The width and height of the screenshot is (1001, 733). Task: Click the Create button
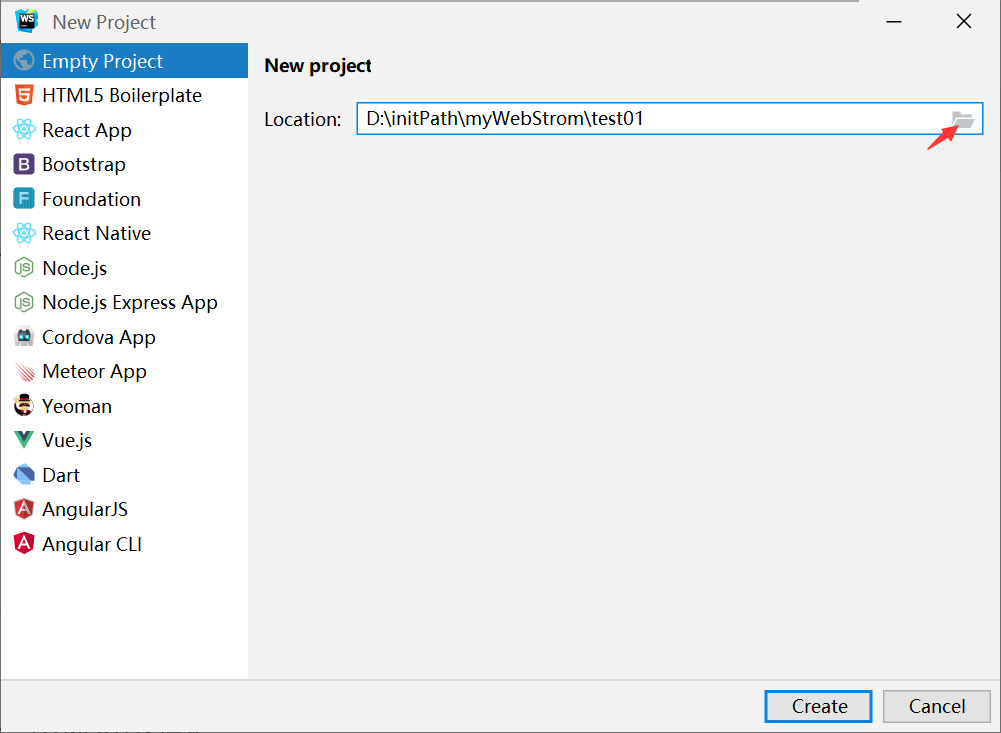[x=817, y=706]
